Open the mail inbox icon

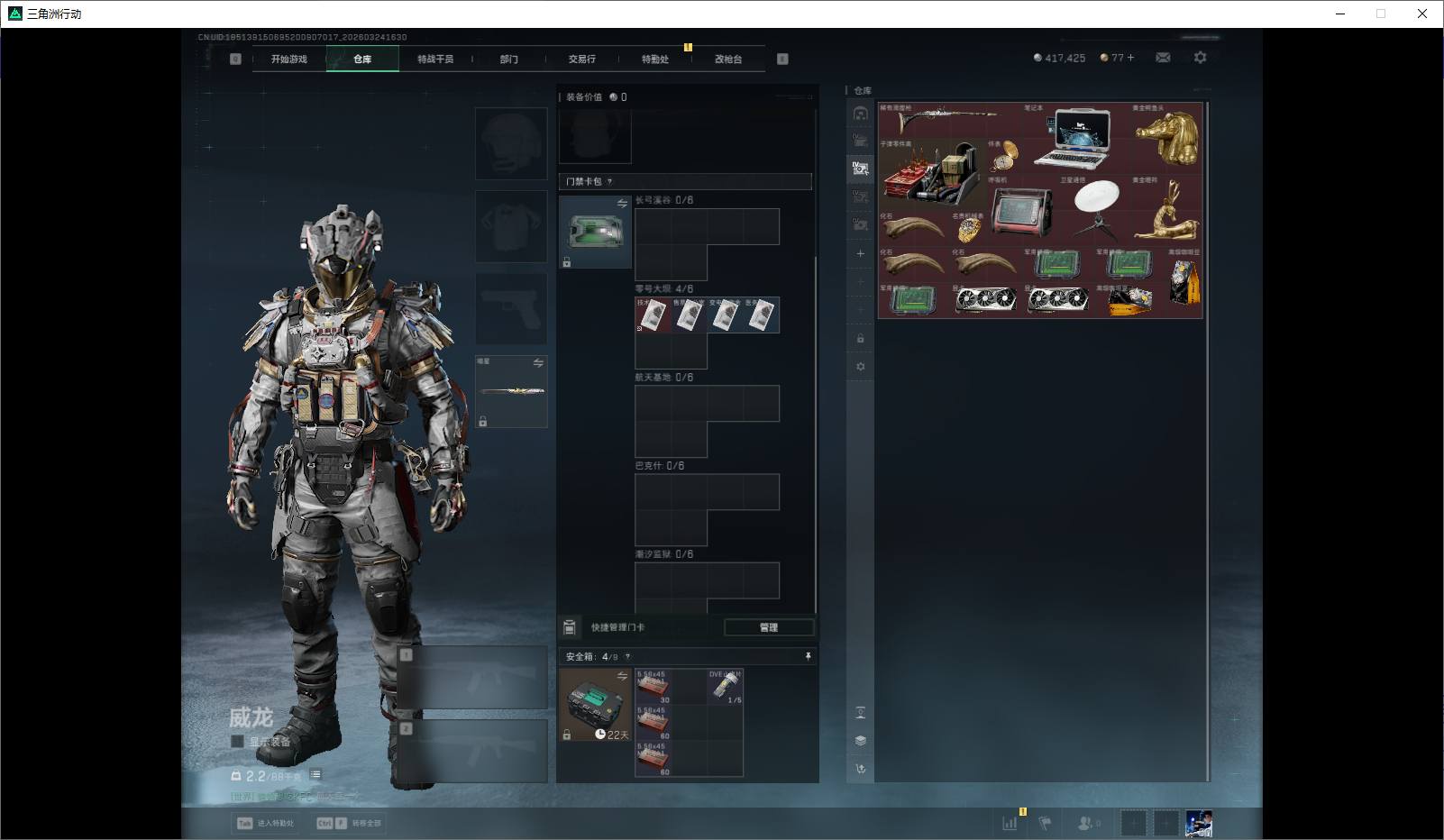1164,58
